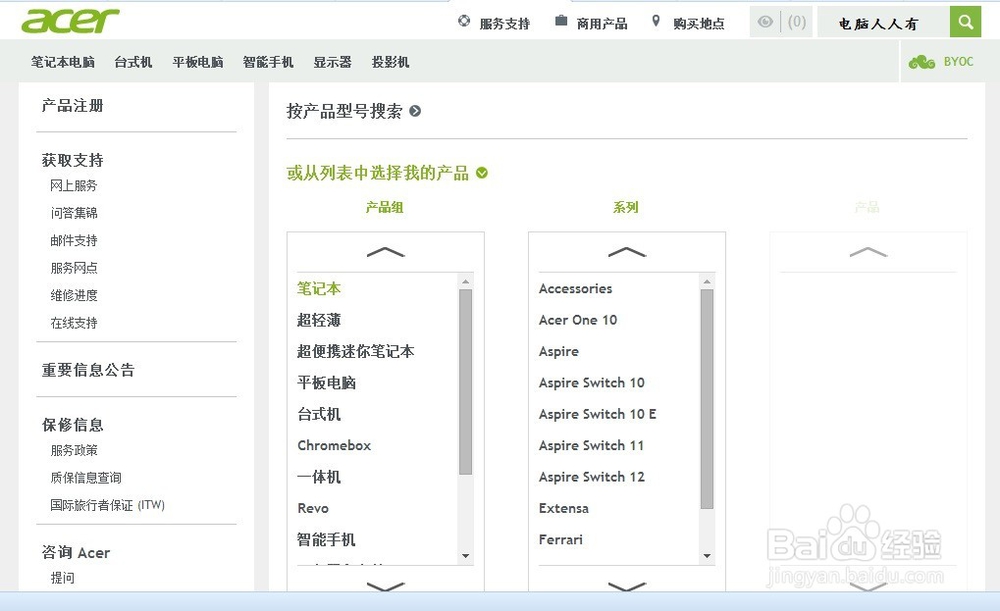1000x611 pixels.
Task: Open 在线支持 sidebar link
Action: 74,323
